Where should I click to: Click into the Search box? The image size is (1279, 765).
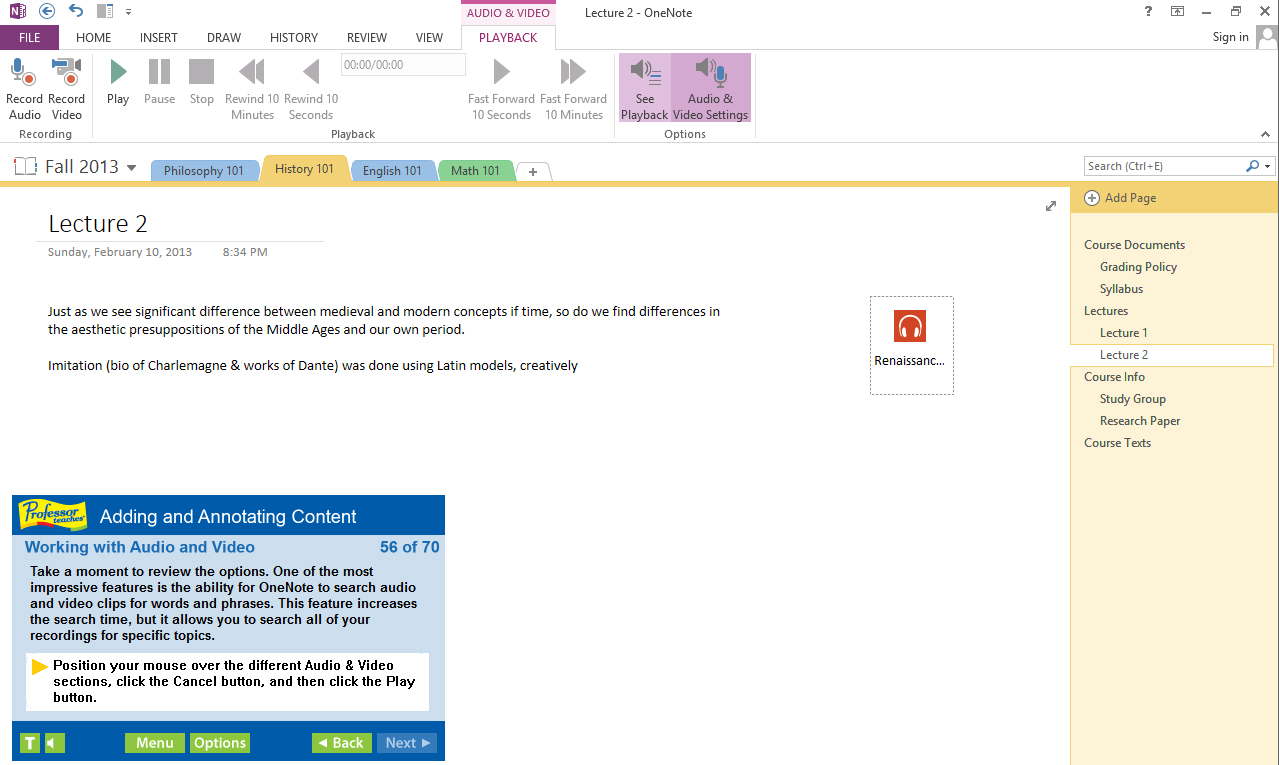[x=1160, y=165]
